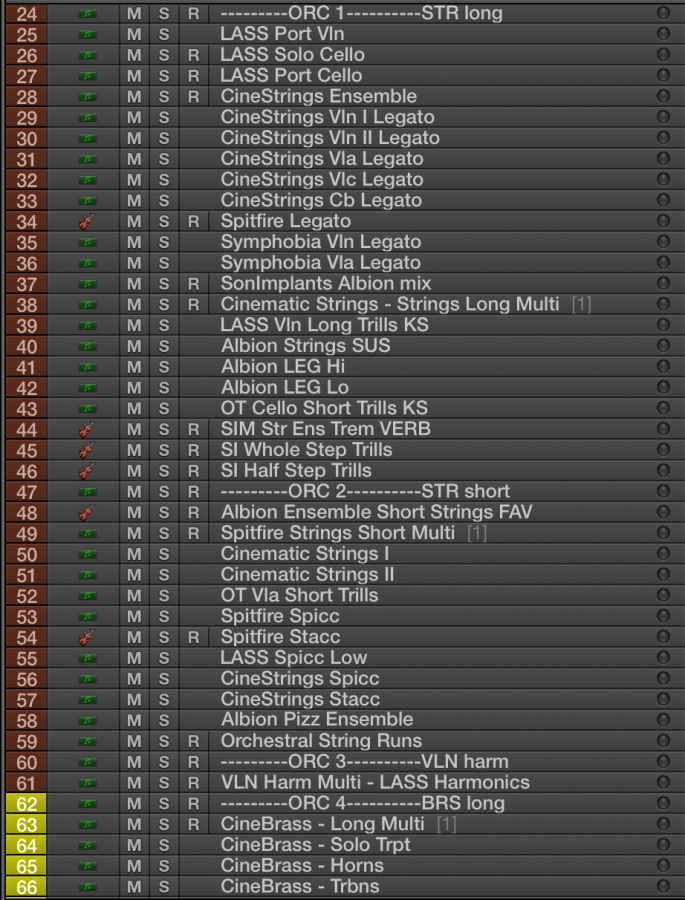The width and height of the screenshot is (685, 900).
Task: Solo the Albion Strings SUS track
Action: pos(164,346)
